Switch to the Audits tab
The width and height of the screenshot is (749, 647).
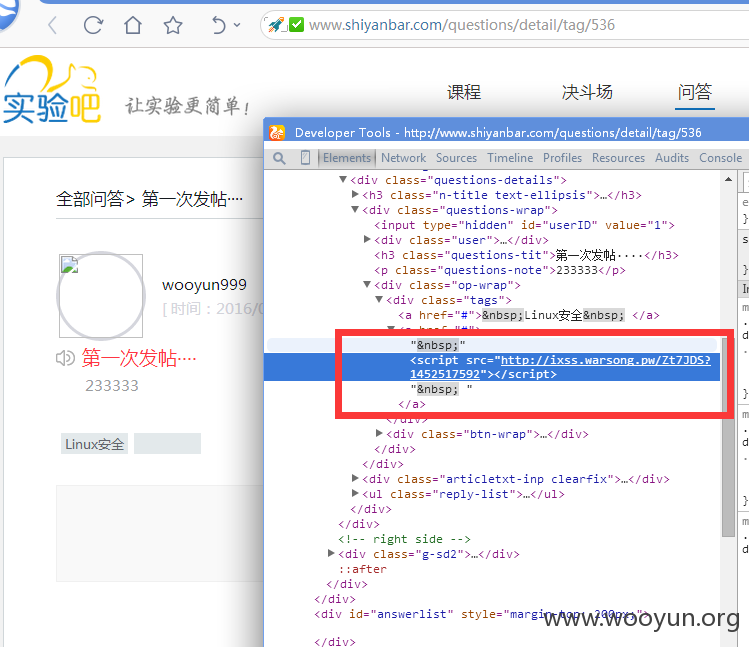pyautogui.click(x=672, y=158)
